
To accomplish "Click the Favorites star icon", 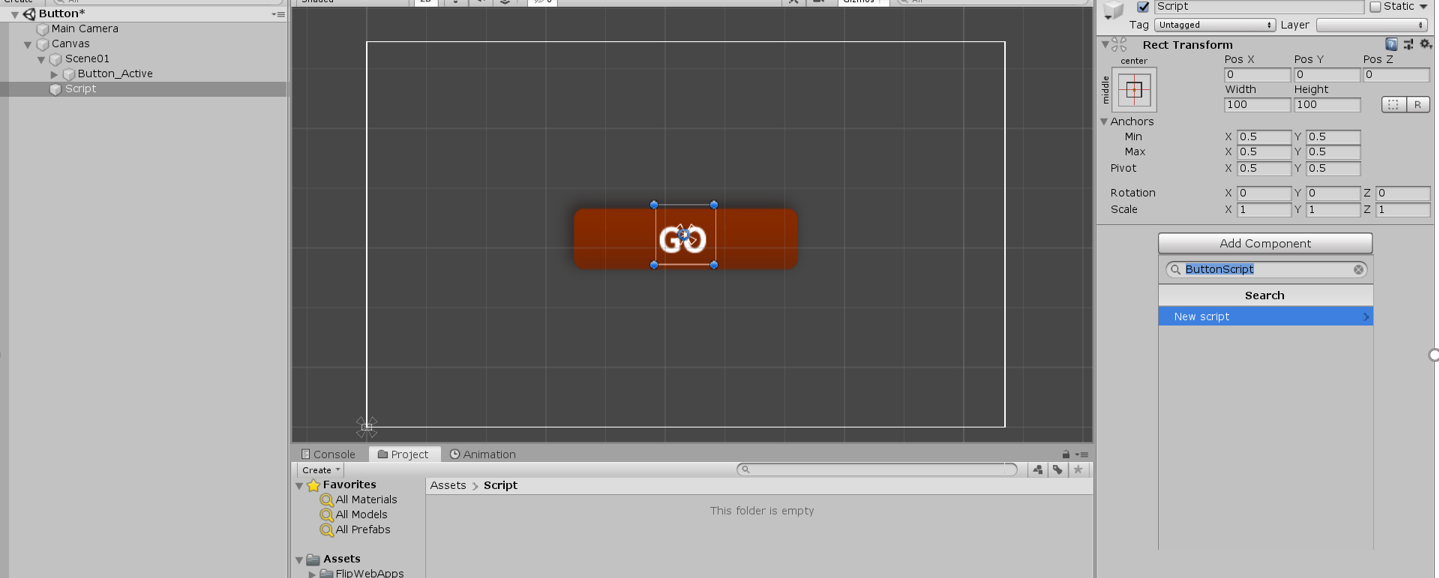I will click(x=313, y=485).
